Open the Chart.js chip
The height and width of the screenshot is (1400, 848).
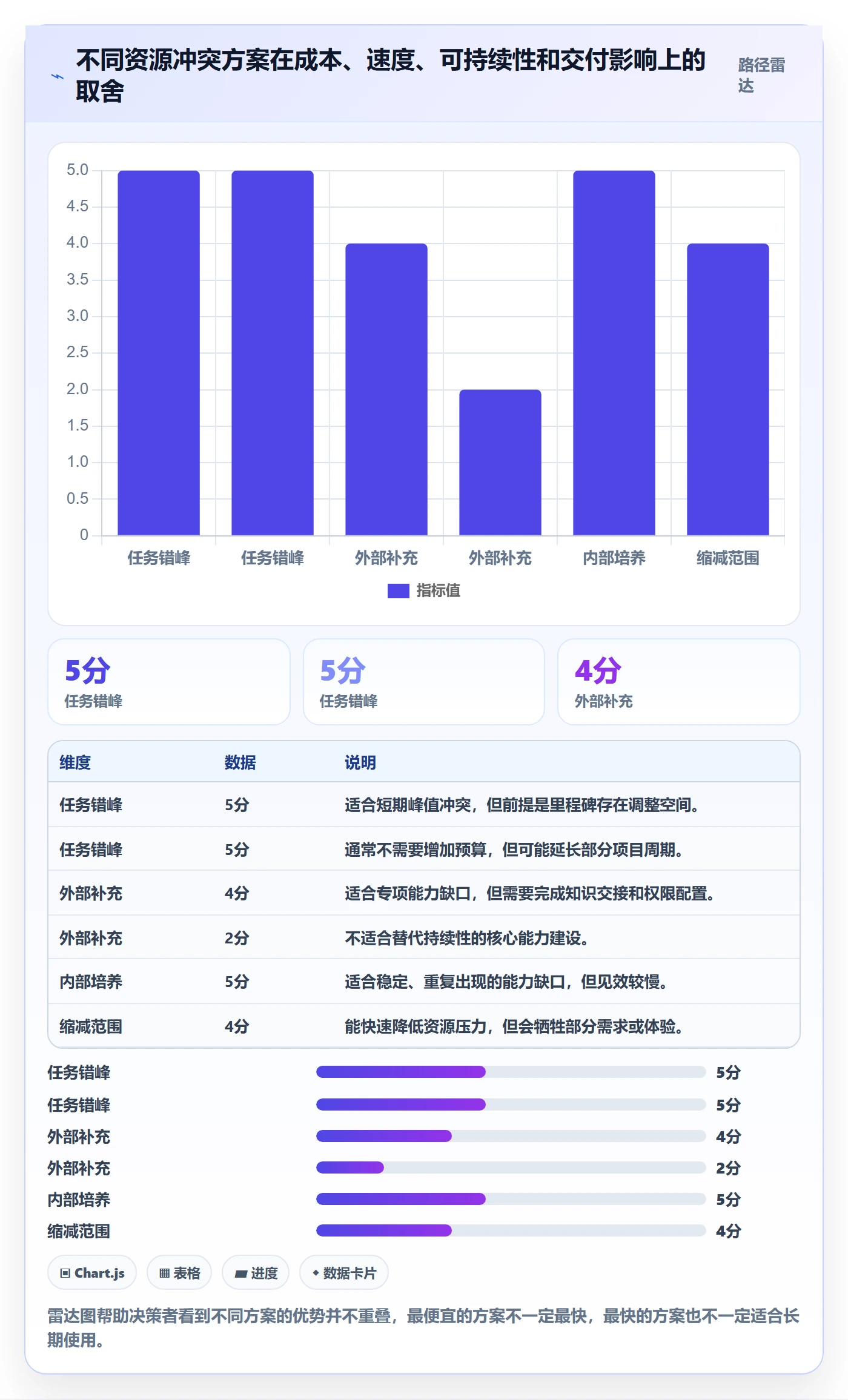coord(92,1273)
